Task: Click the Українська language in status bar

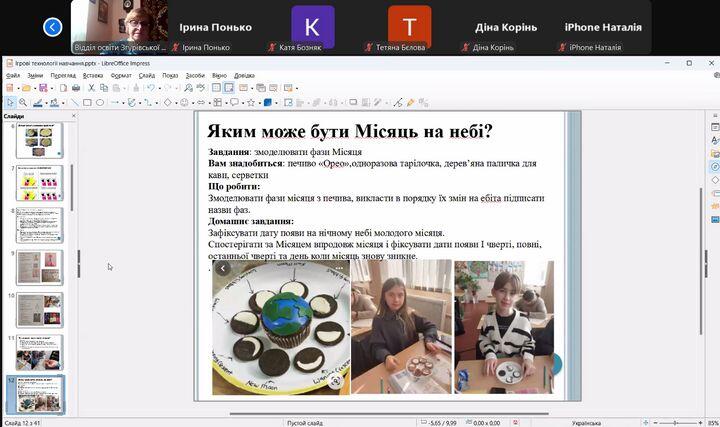Action: (586, 423)
